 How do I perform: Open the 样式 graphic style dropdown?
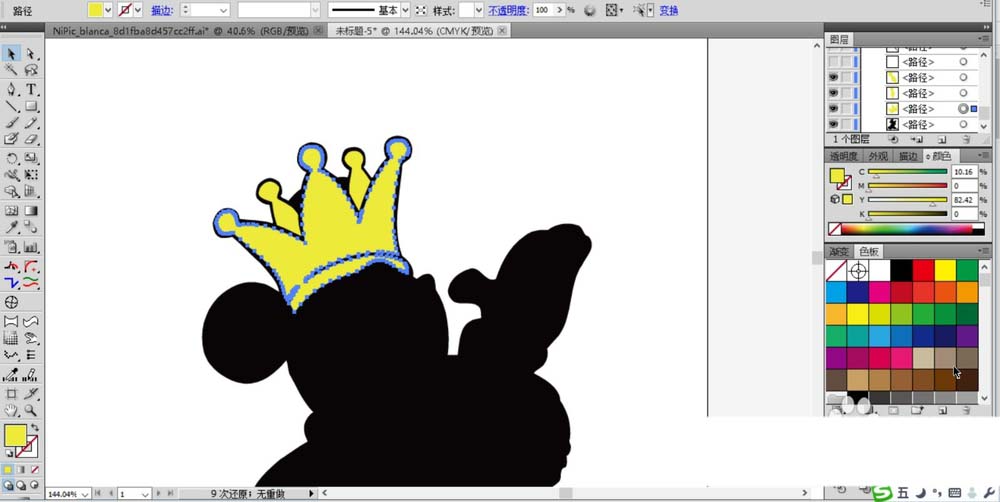pyautogui.click(x=479, y=10)
